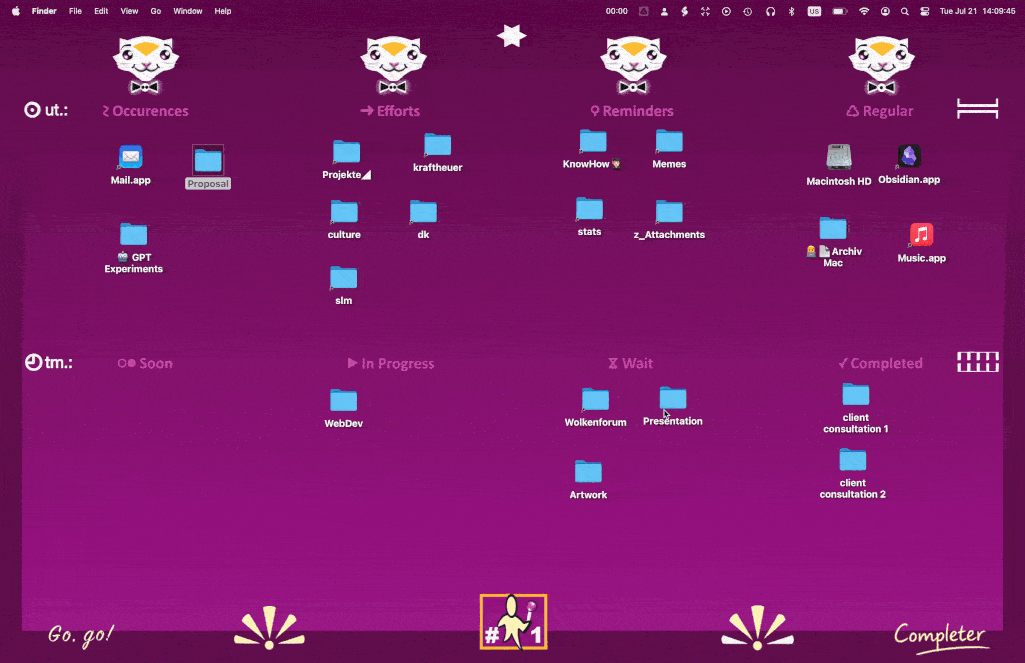This screenshot has width=1025, height=663.
Task: Select the Memes folder
Action: (x=669, y=141)
